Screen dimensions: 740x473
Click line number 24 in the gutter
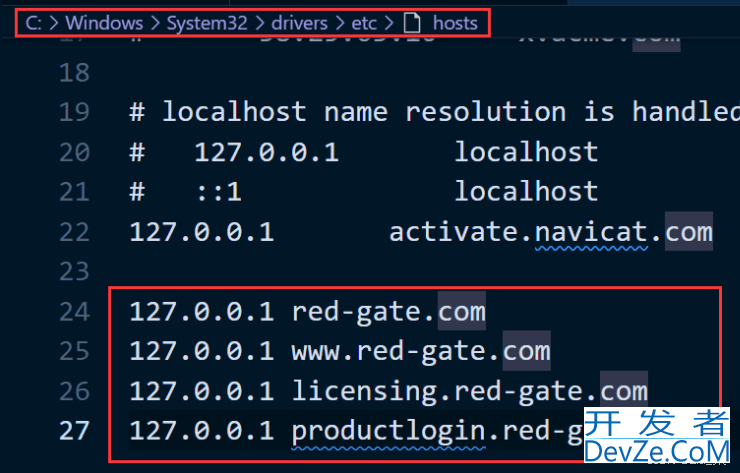74,312
